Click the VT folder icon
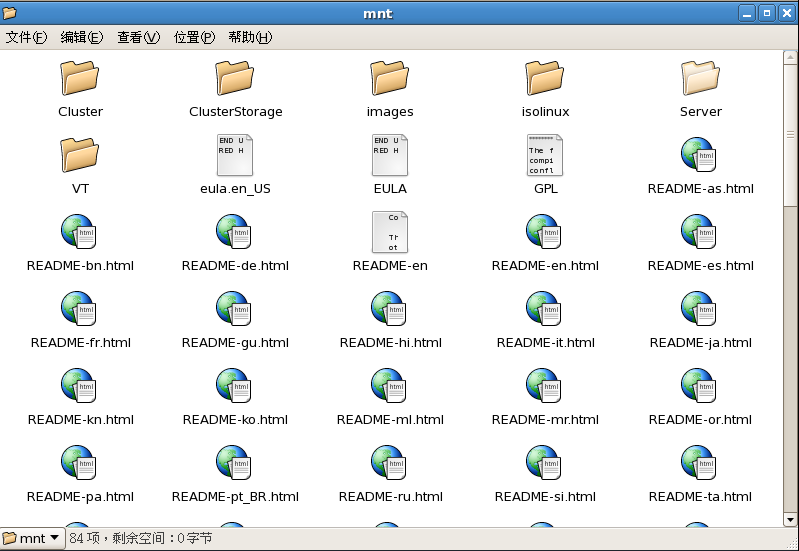Screen dimensions: 799x551 pos(80,155)
